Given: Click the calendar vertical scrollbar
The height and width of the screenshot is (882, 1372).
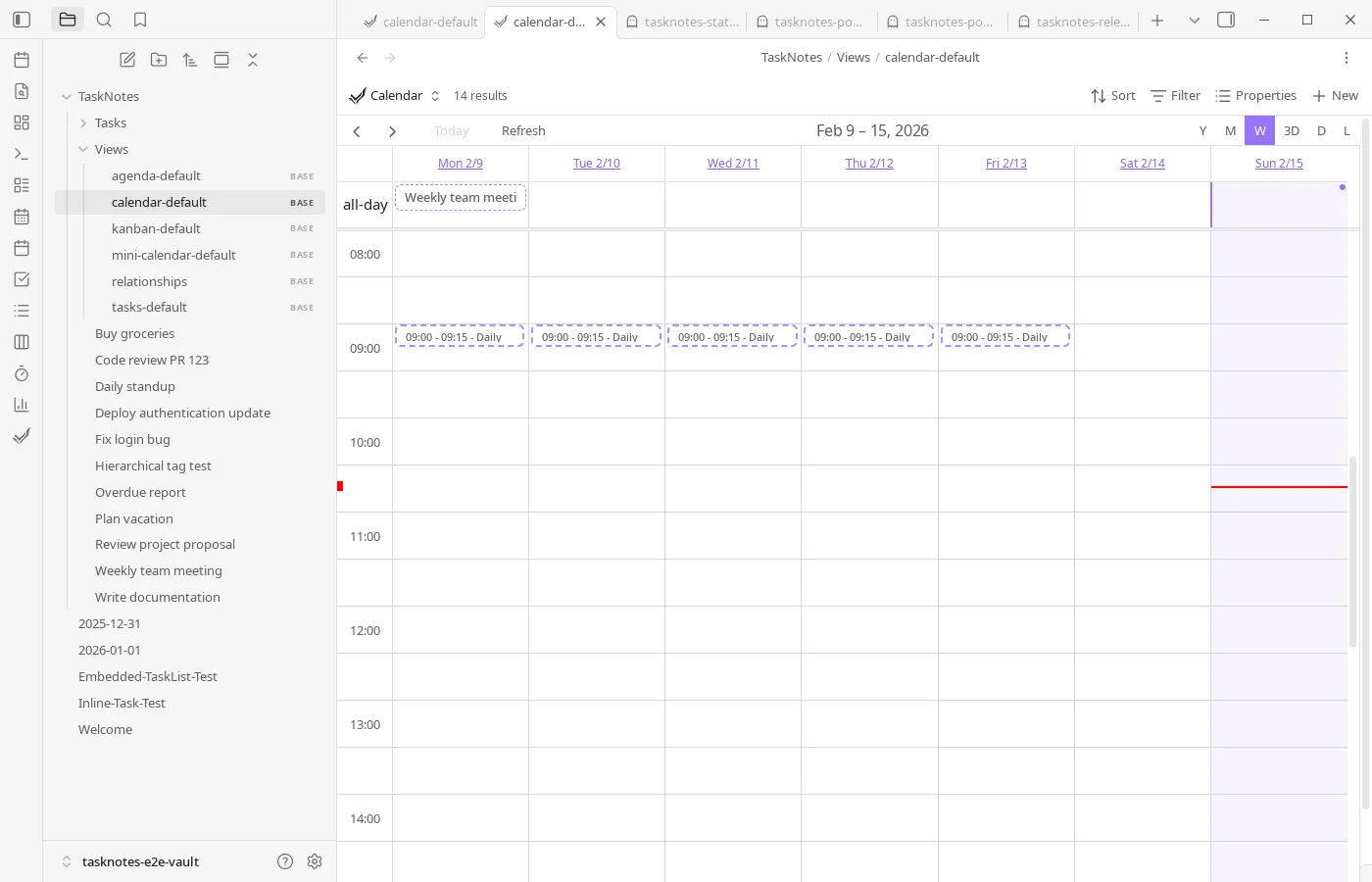Looking at the screenshot, I should [1353, 552].
